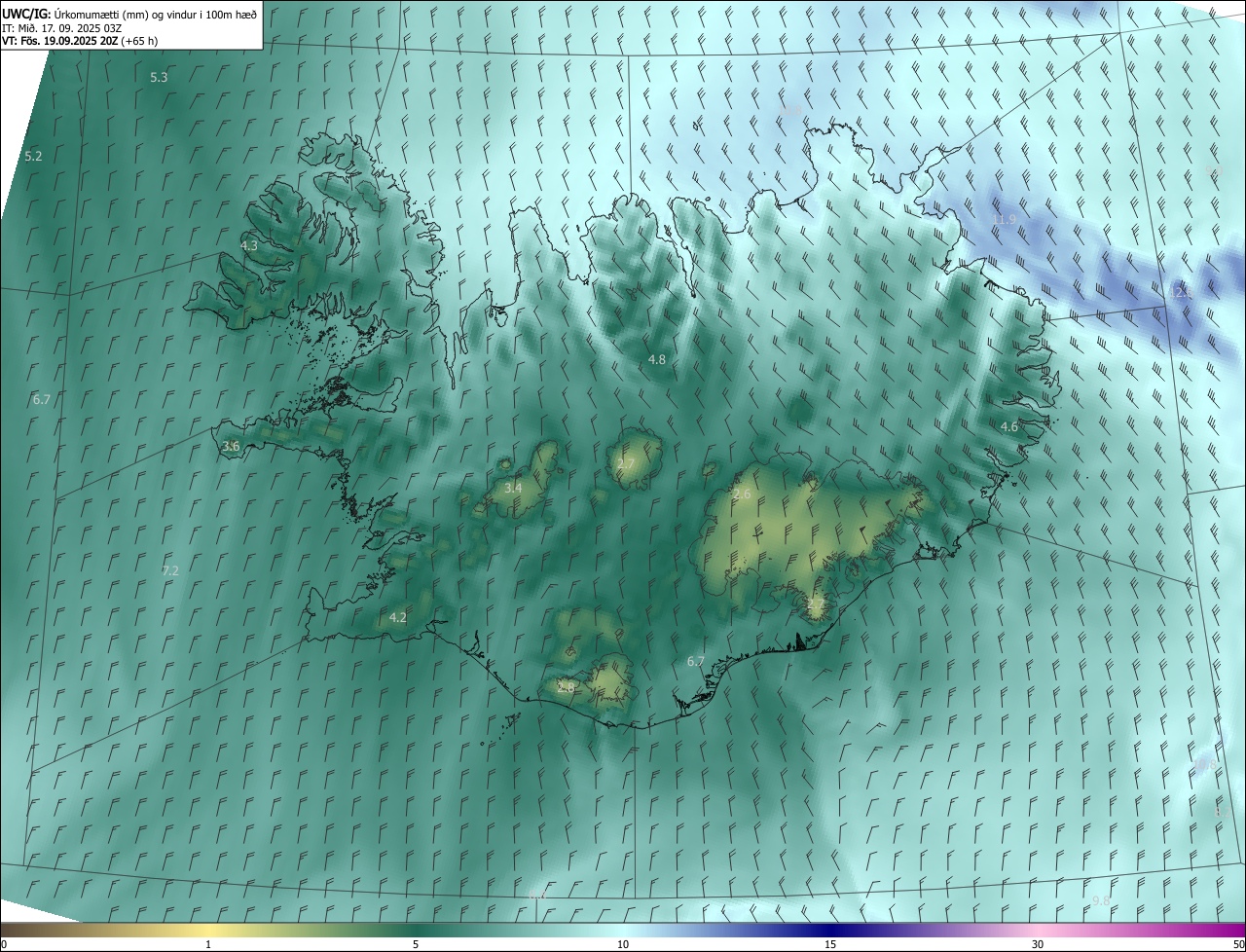Click the 0 tick label on the color scale
This screenshot has width=1246, height=952.
4,944
